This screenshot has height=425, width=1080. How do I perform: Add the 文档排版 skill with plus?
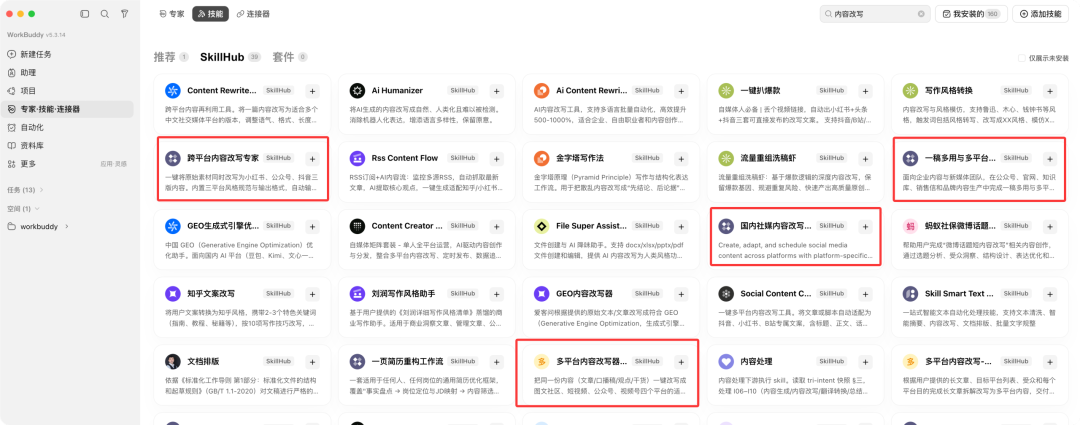click(x=312, y=362)
